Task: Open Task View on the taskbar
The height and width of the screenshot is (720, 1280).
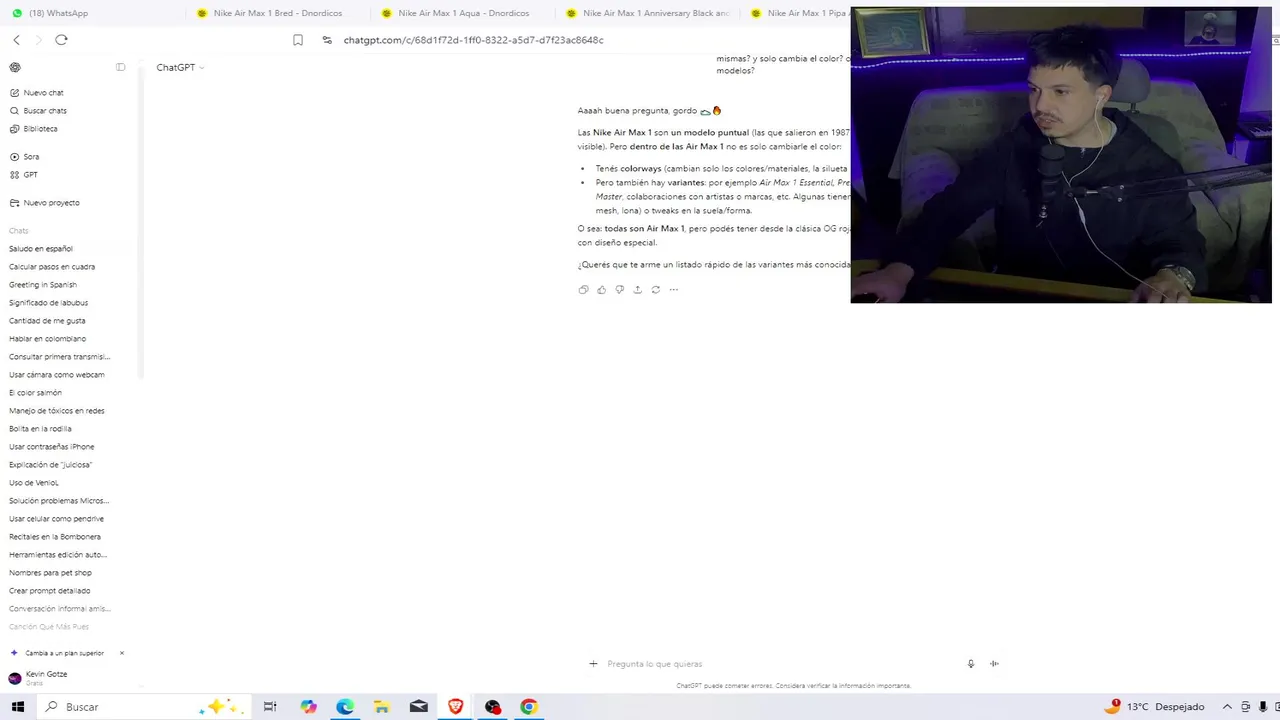Action: (x=270, y=707)
